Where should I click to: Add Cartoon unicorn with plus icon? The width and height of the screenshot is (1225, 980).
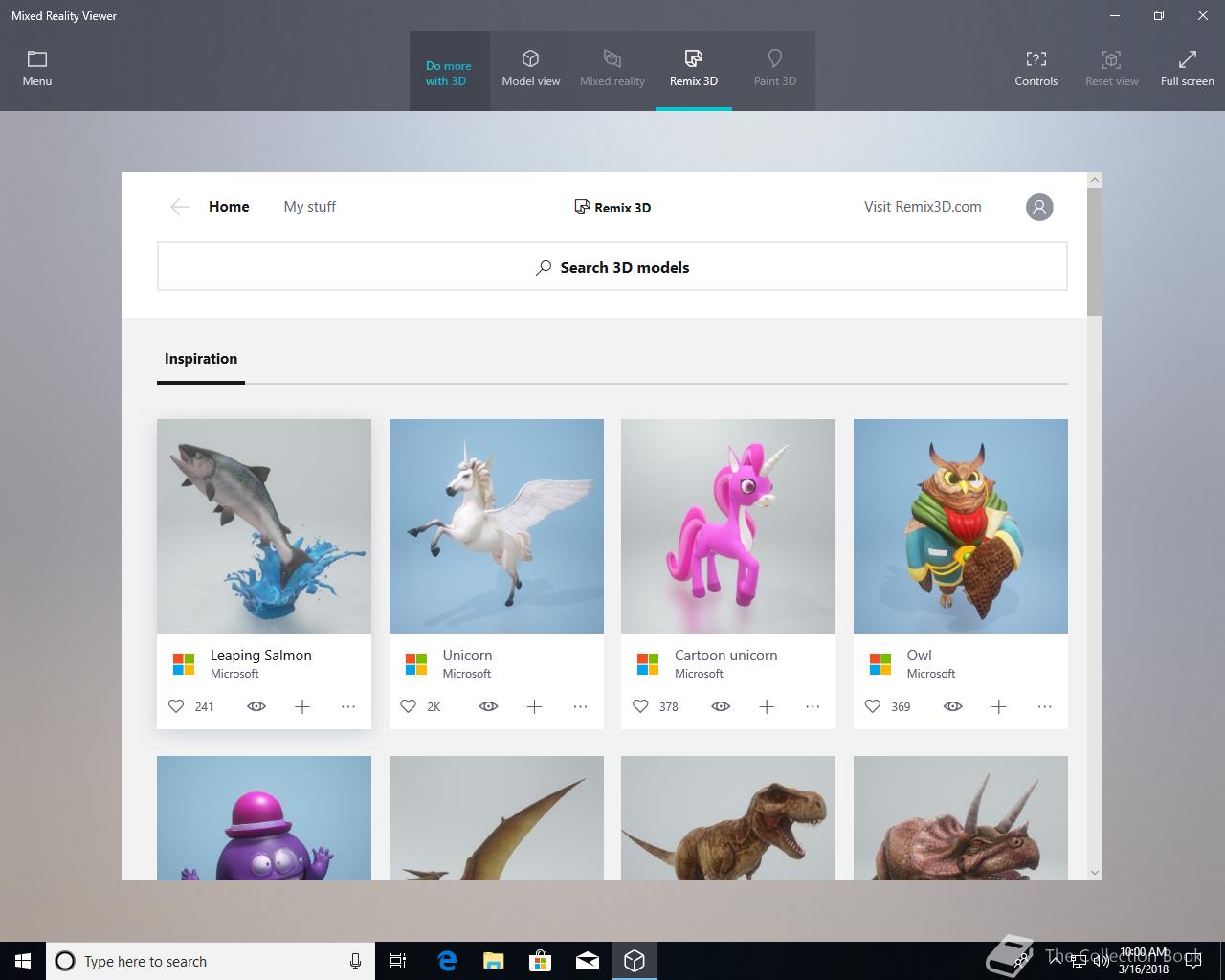tap(767, 706)
